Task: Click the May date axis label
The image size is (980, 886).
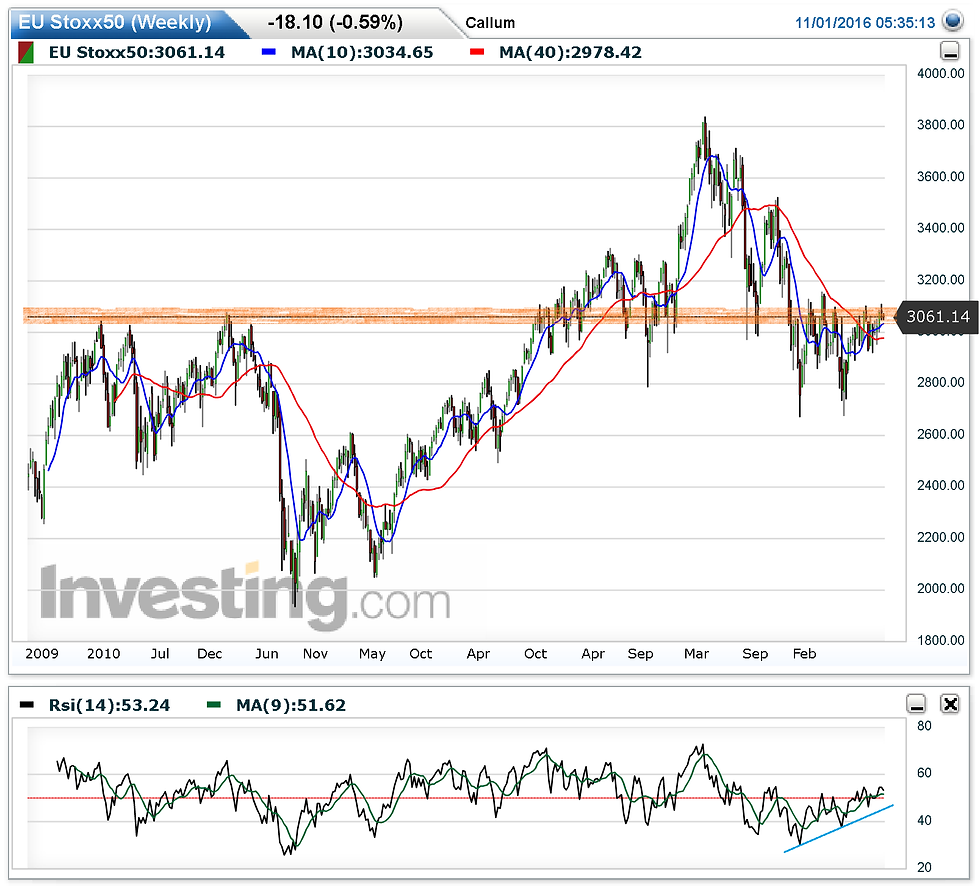Action: (x=372, y=654)
